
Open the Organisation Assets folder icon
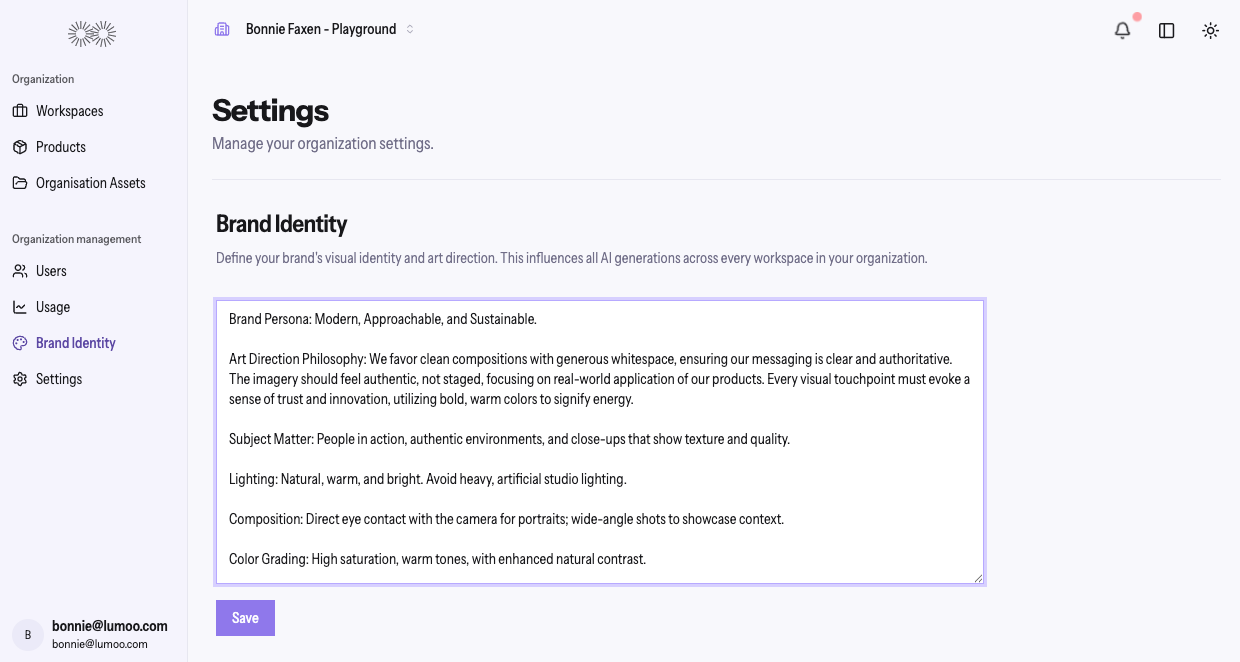(x=20, y=183)
